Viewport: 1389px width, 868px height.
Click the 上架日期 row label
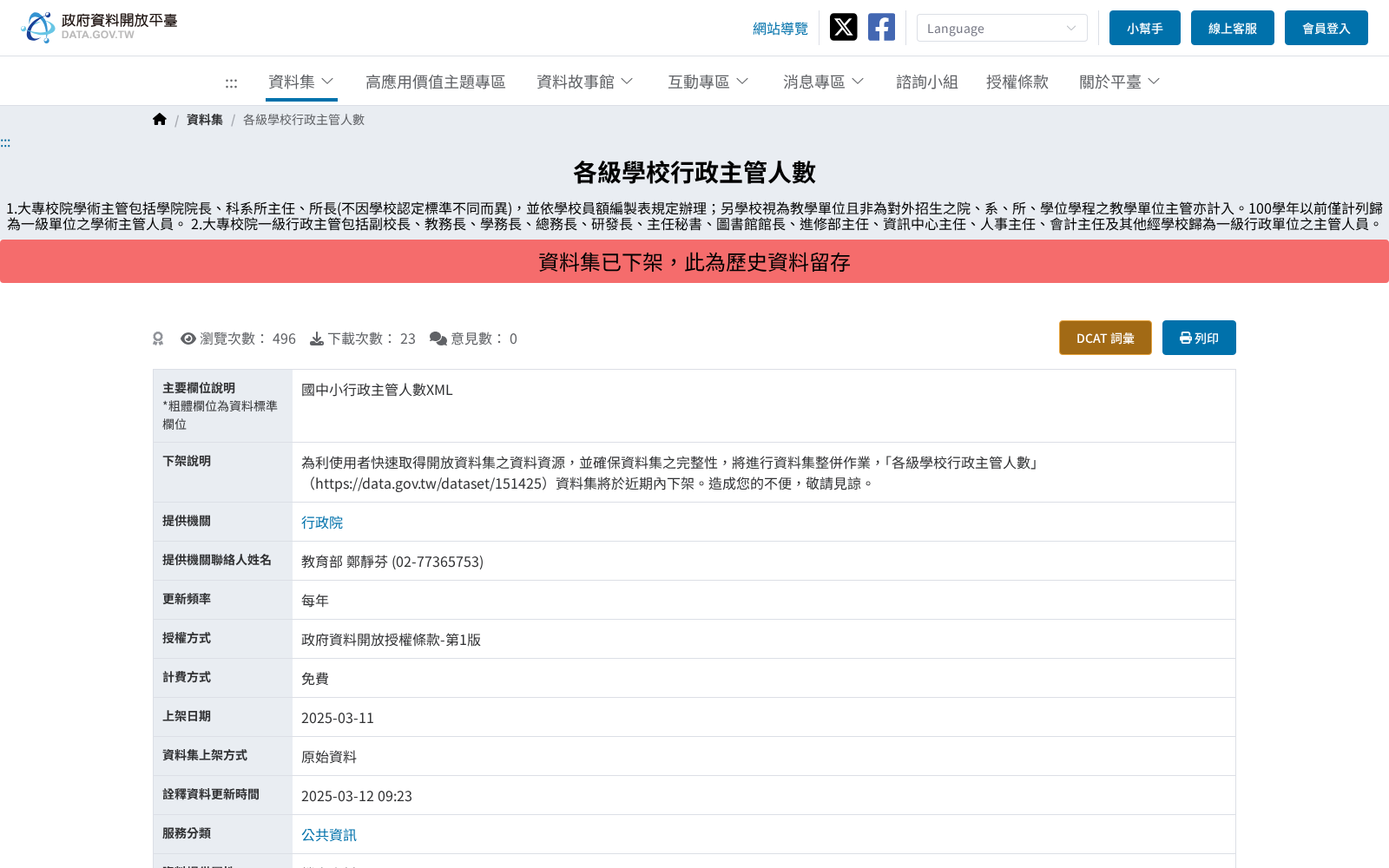[x=187, y=716]
